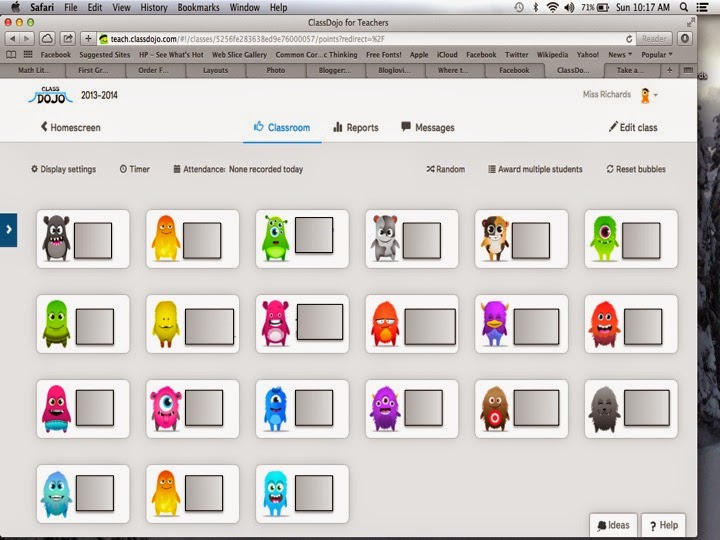The image size is (720, 540).
Task: Show Top Sites grid icon
Action: 28,54
